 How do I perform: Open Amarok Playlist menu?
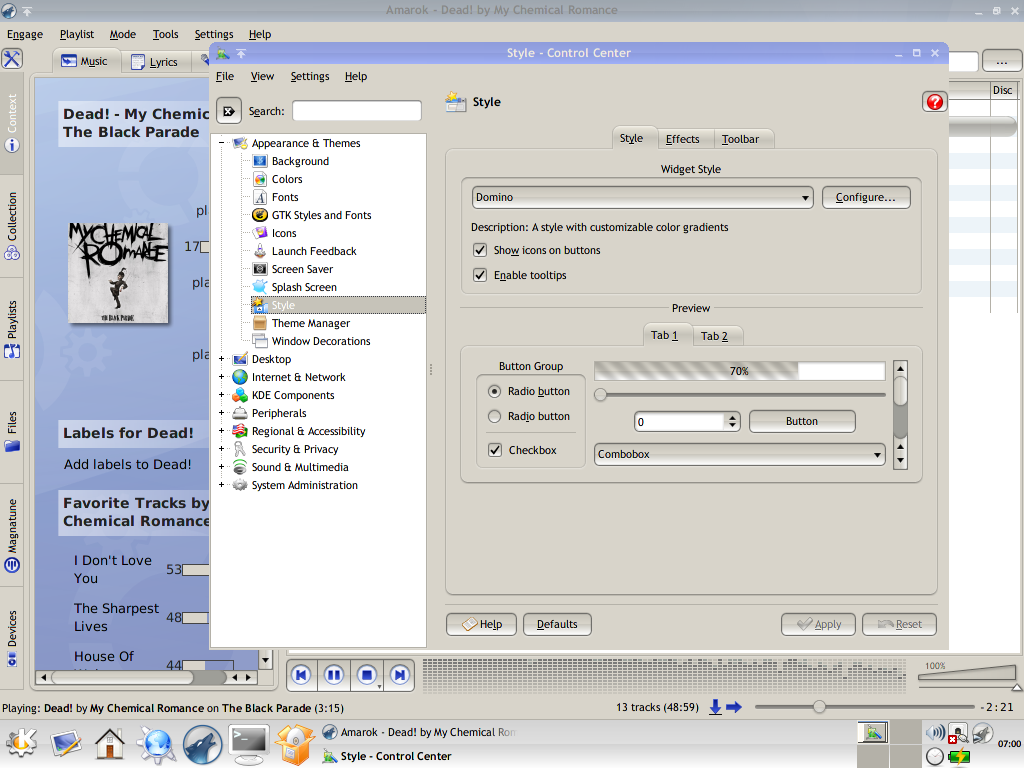(x=76, y=34)
